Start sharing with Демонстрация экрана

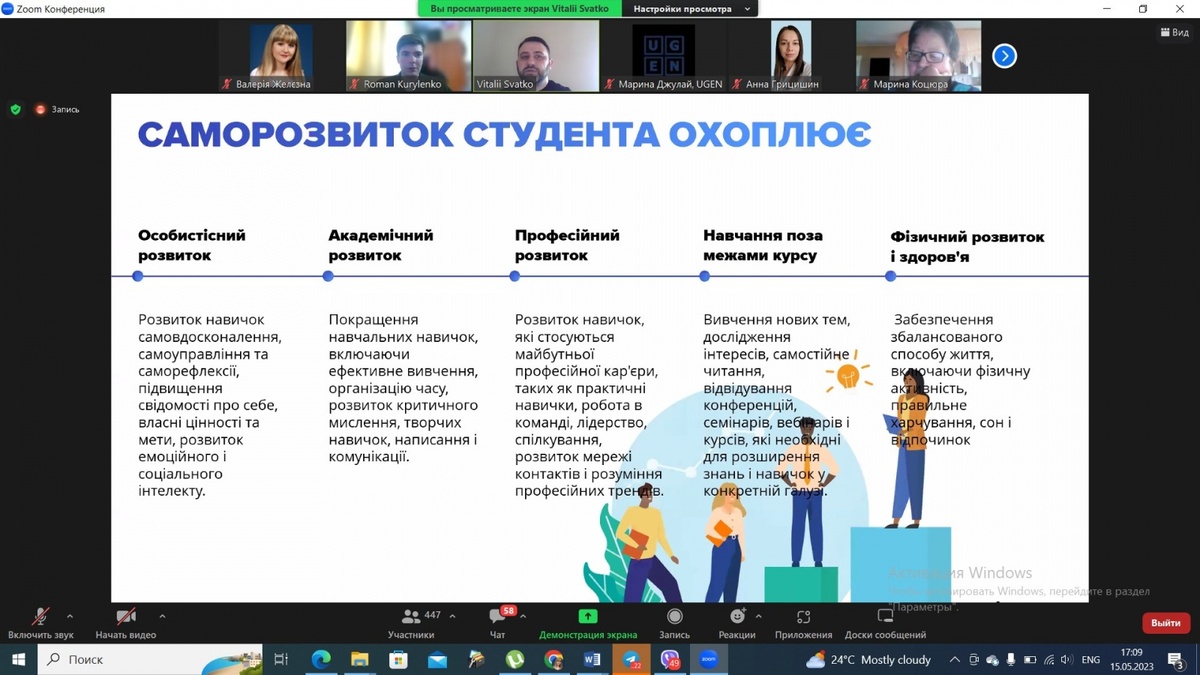click(x=588, y=623)
